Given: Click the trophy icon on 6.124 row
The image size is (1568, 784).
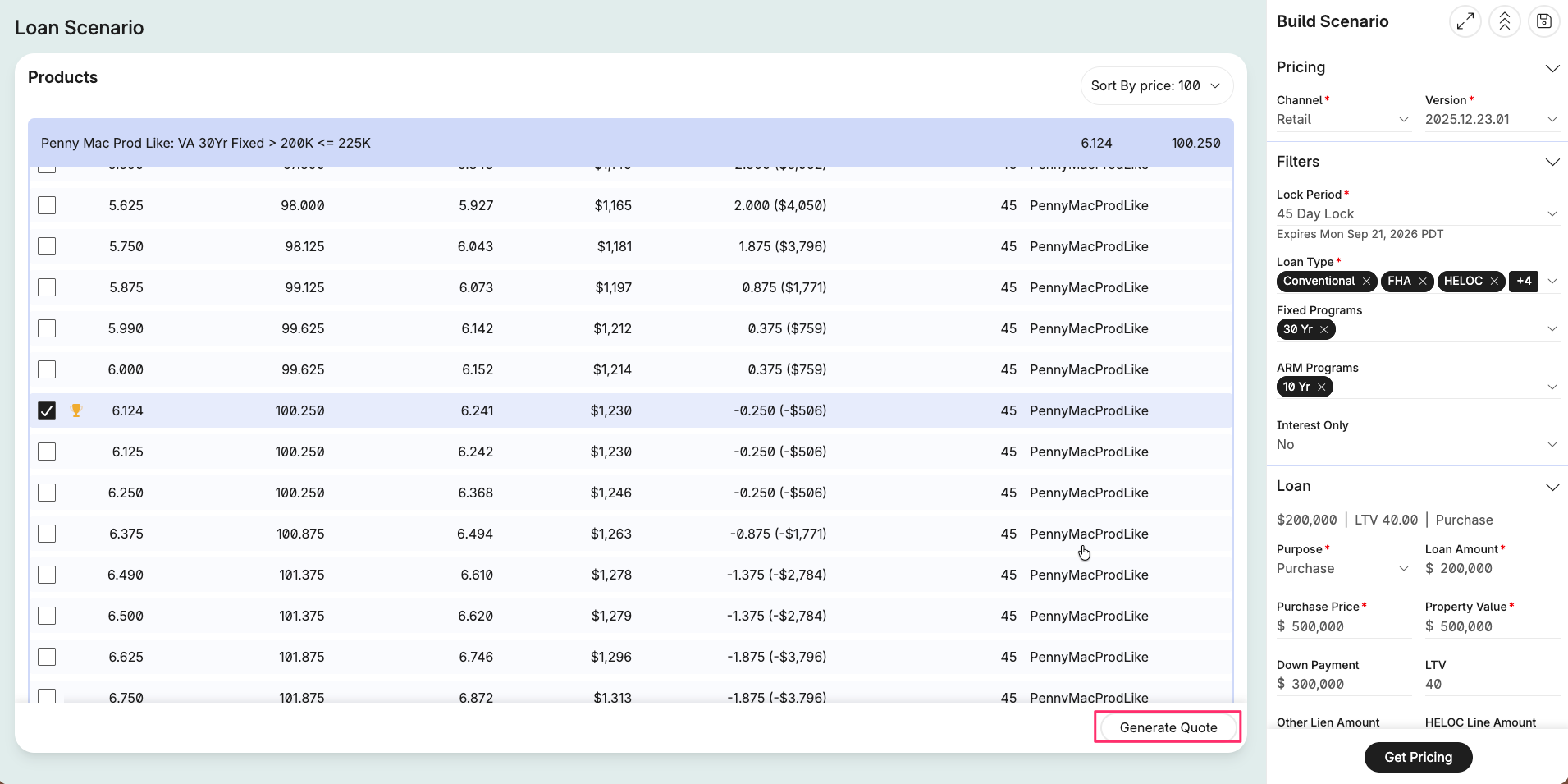Looking at the screenshot, I should [76, 410].
